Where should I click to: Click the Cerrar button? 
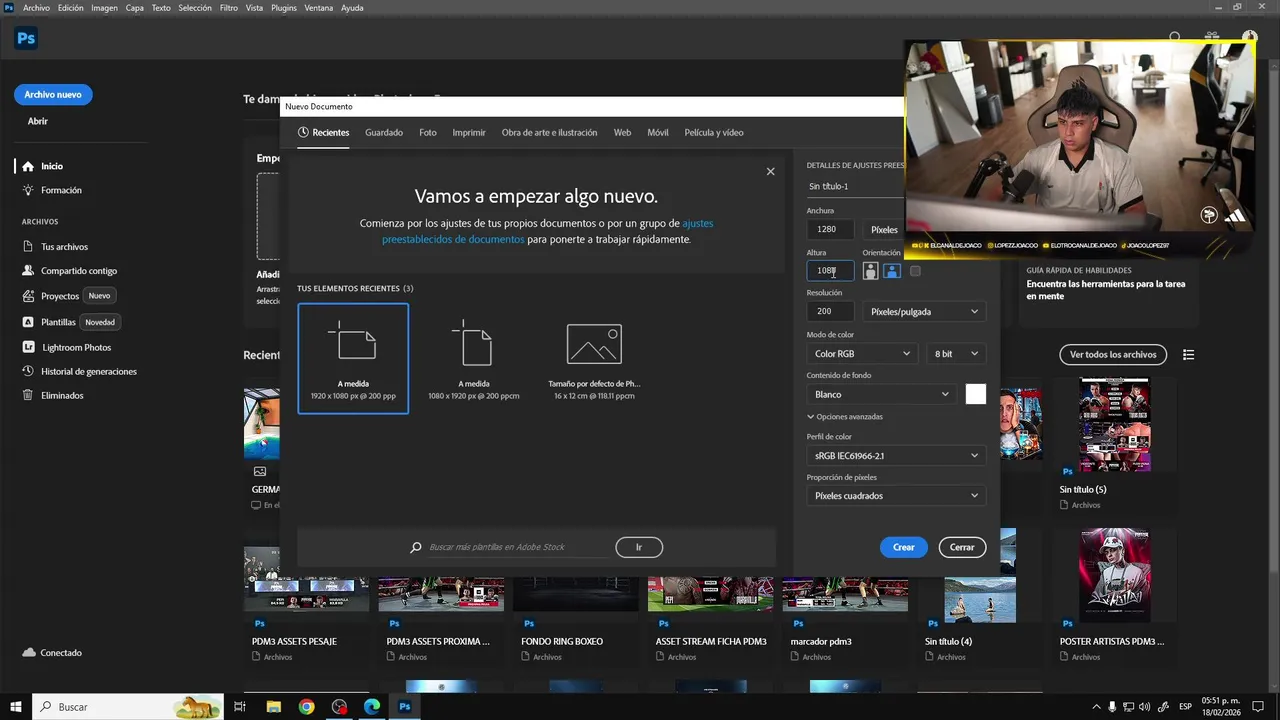click(x=962, y=547)
